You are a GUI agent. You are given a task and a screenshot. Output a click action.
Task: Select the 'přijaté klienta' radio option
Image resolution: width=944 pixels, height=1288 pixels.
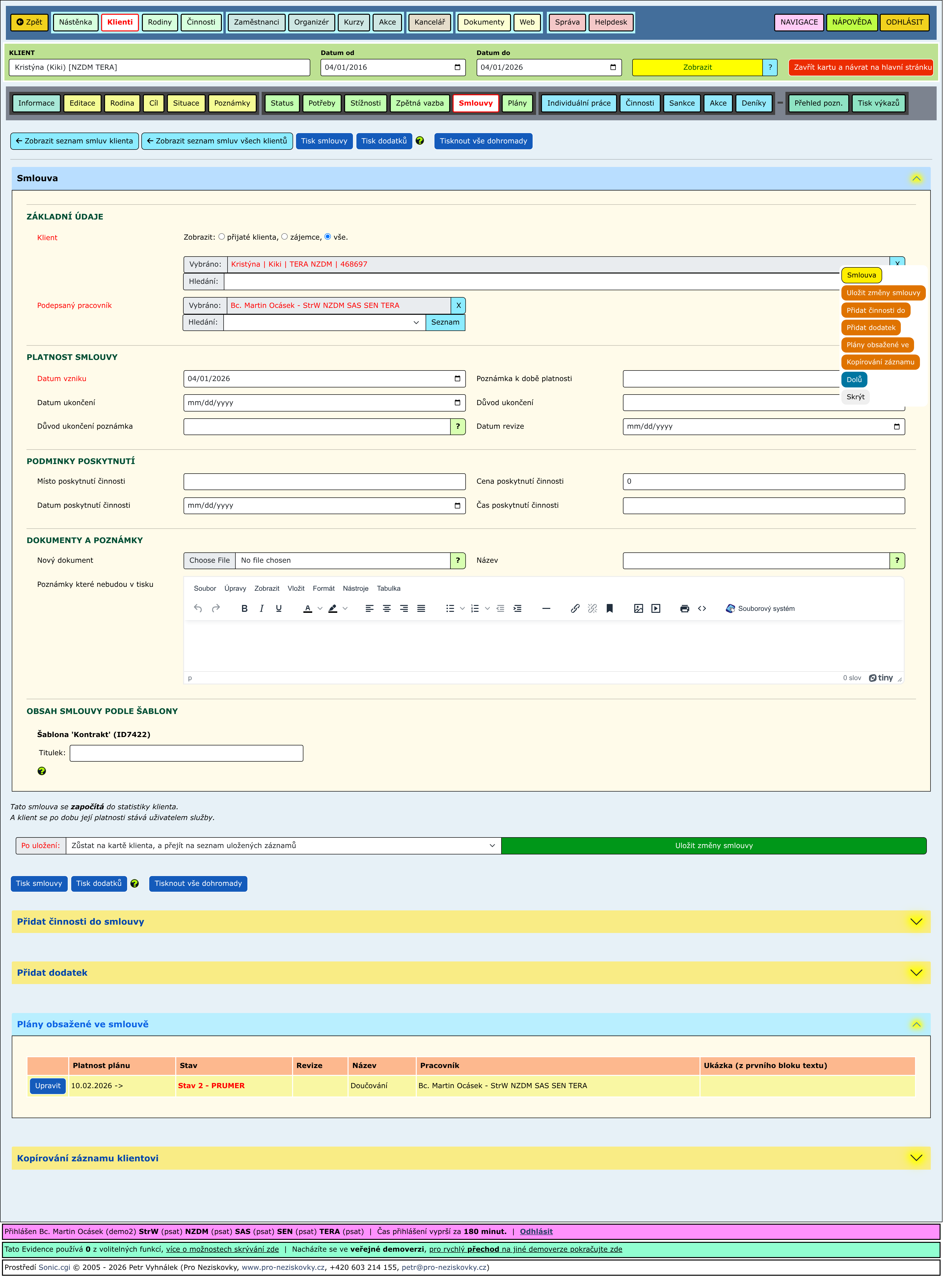pos(222,237)
